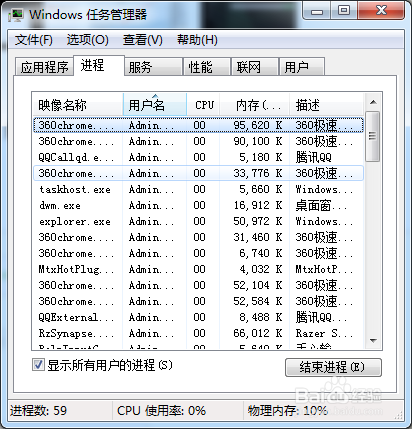The image size is (412, 429).
Task: Click the Task Manager title bar icon
Action: pos(16,15)
